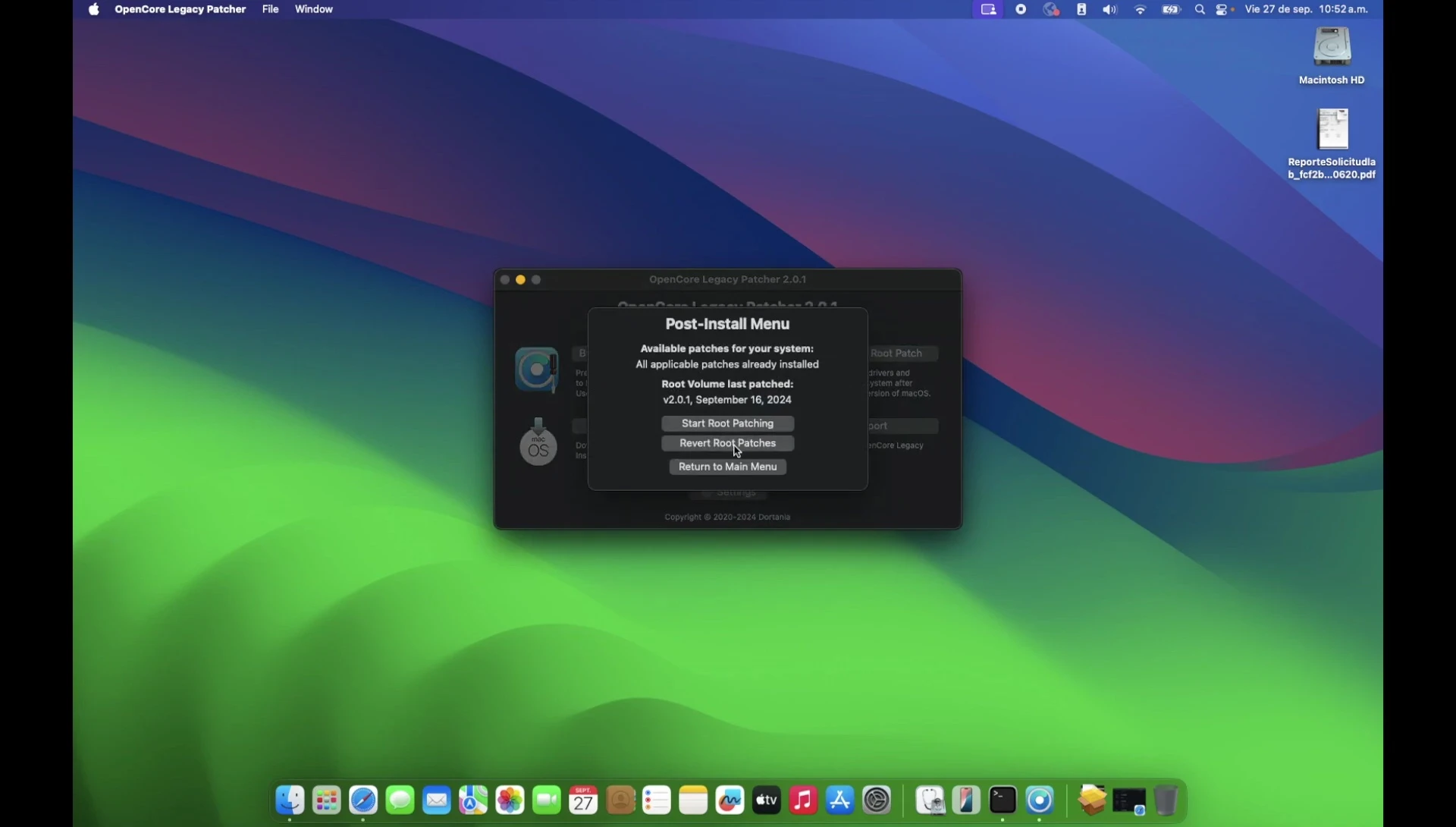Image resolution: width=1456 pixels, height=827 pixels.
Task: Click the battery status icon
Action: point(1172,9)
